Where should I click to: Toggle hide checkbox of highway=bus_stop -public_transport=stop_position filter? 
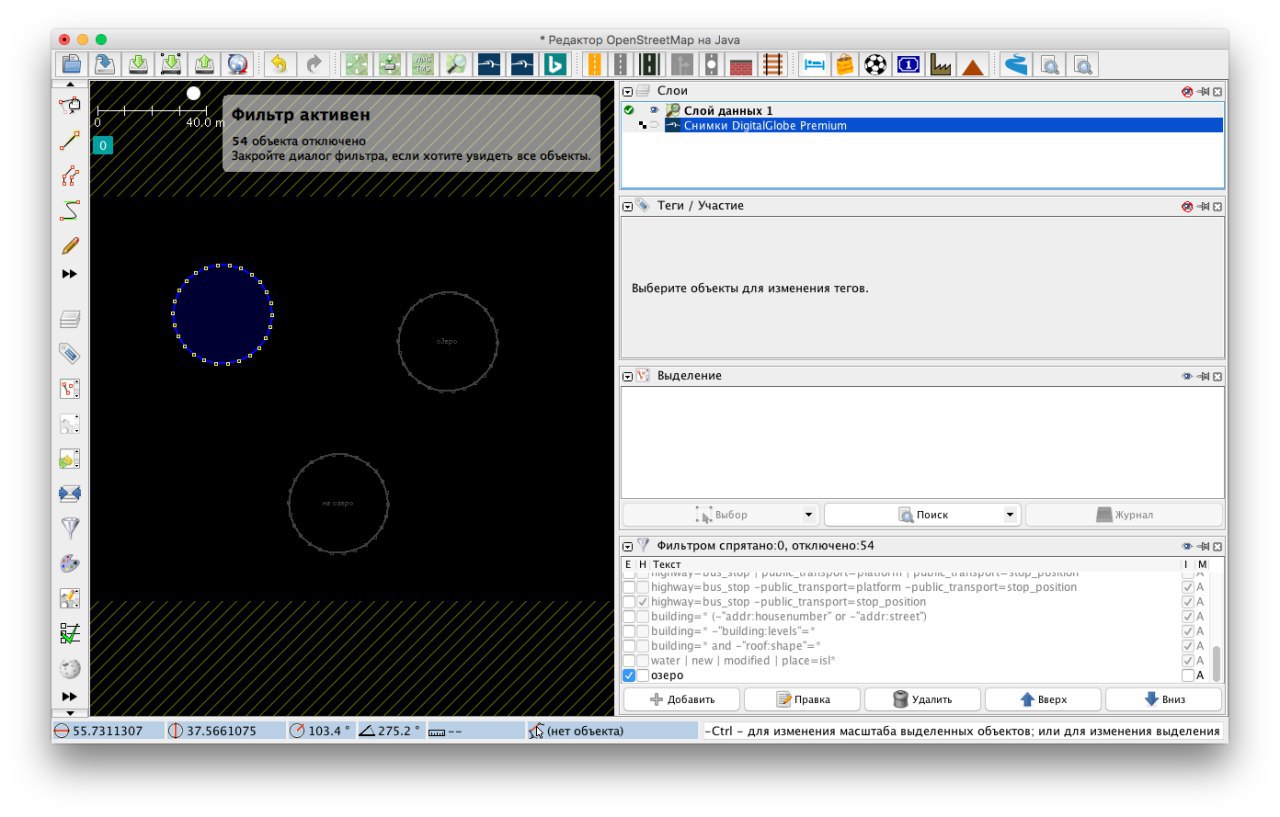click(642, 603)
